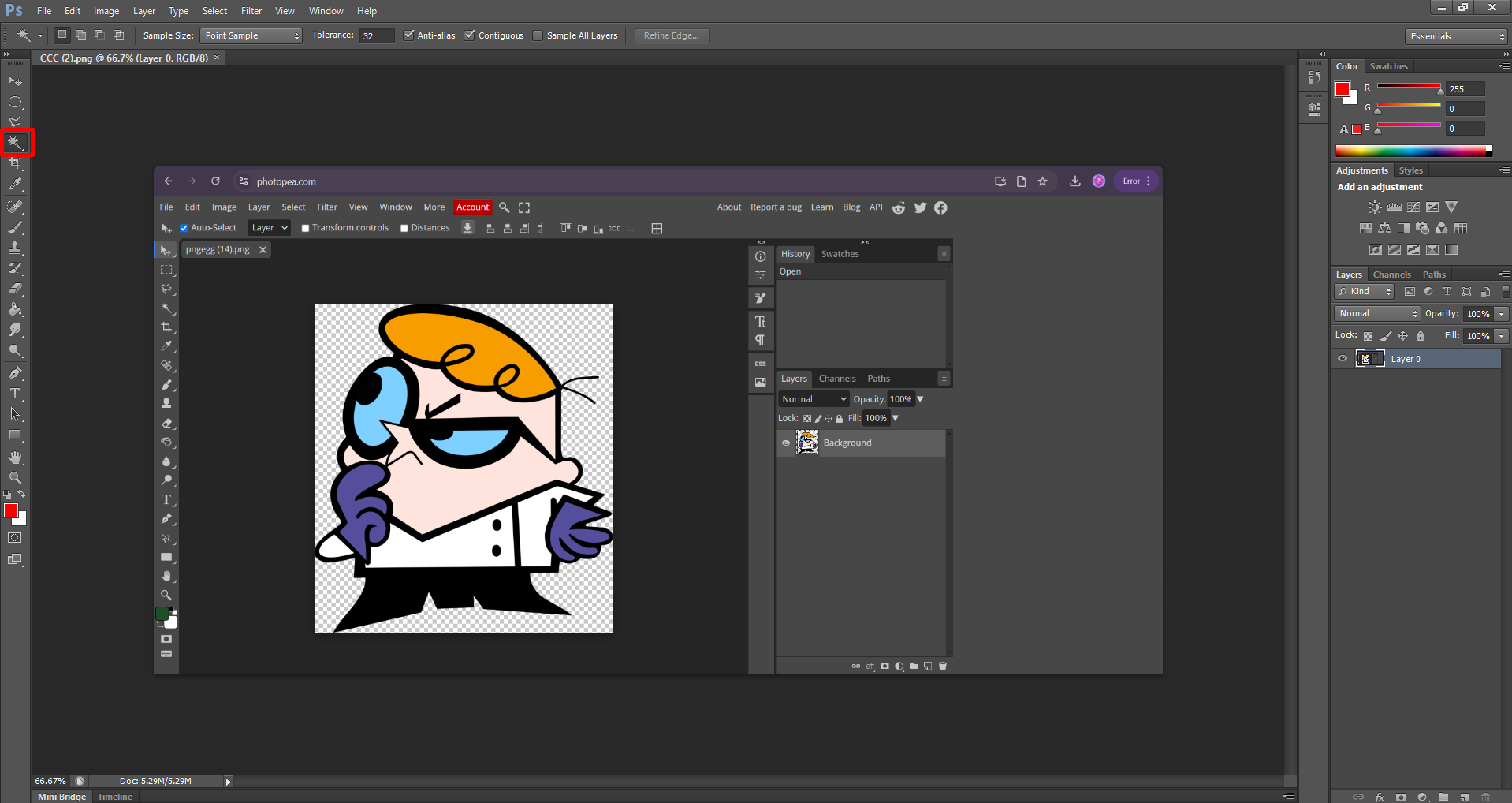Add a Levels adjustment

pyautogui.click(x=1395, y=207)
